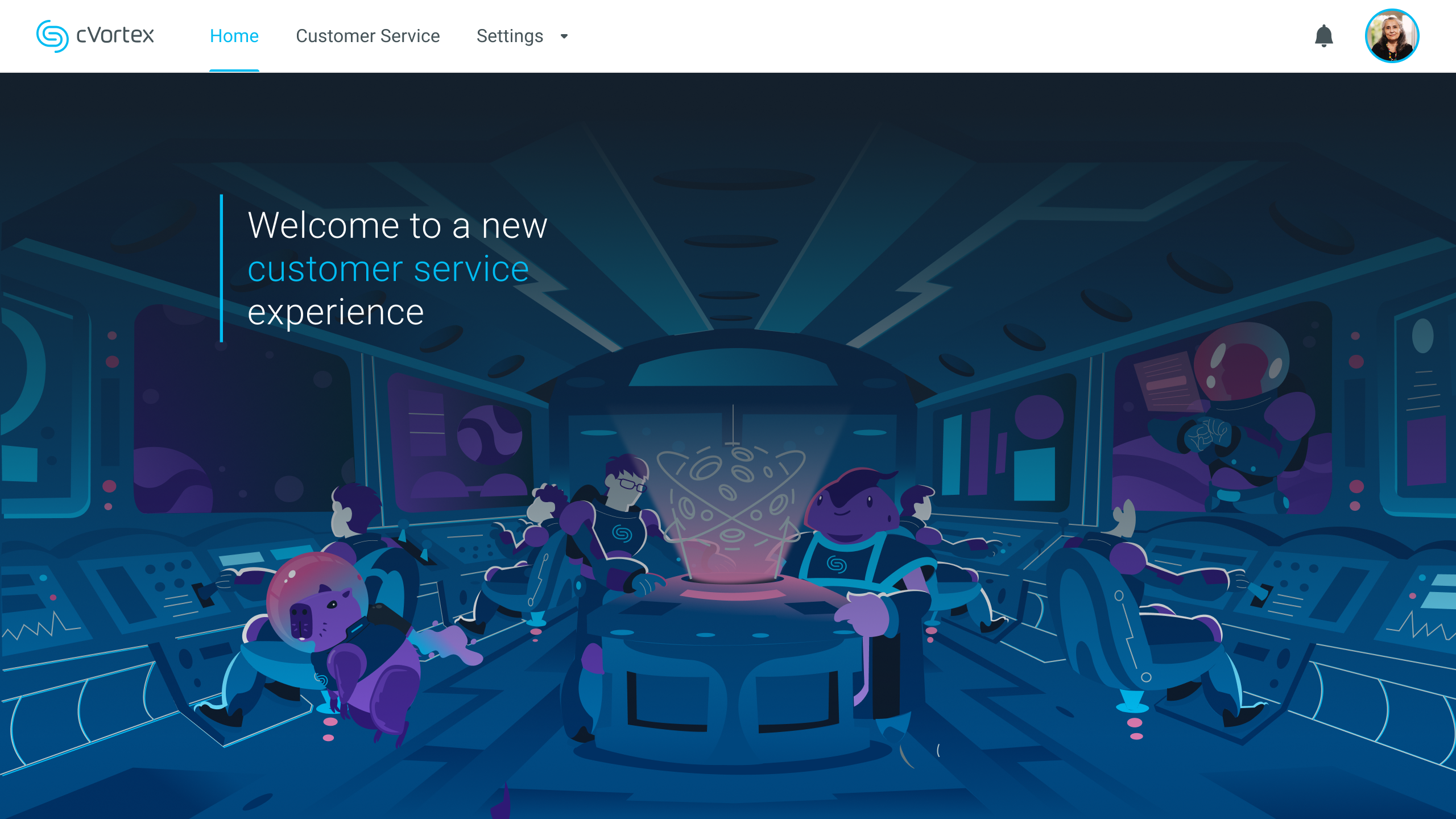Click the cVortex swirl logo icon
The width and height of the screenshot is (1456, 819).
tap(52, 36)
